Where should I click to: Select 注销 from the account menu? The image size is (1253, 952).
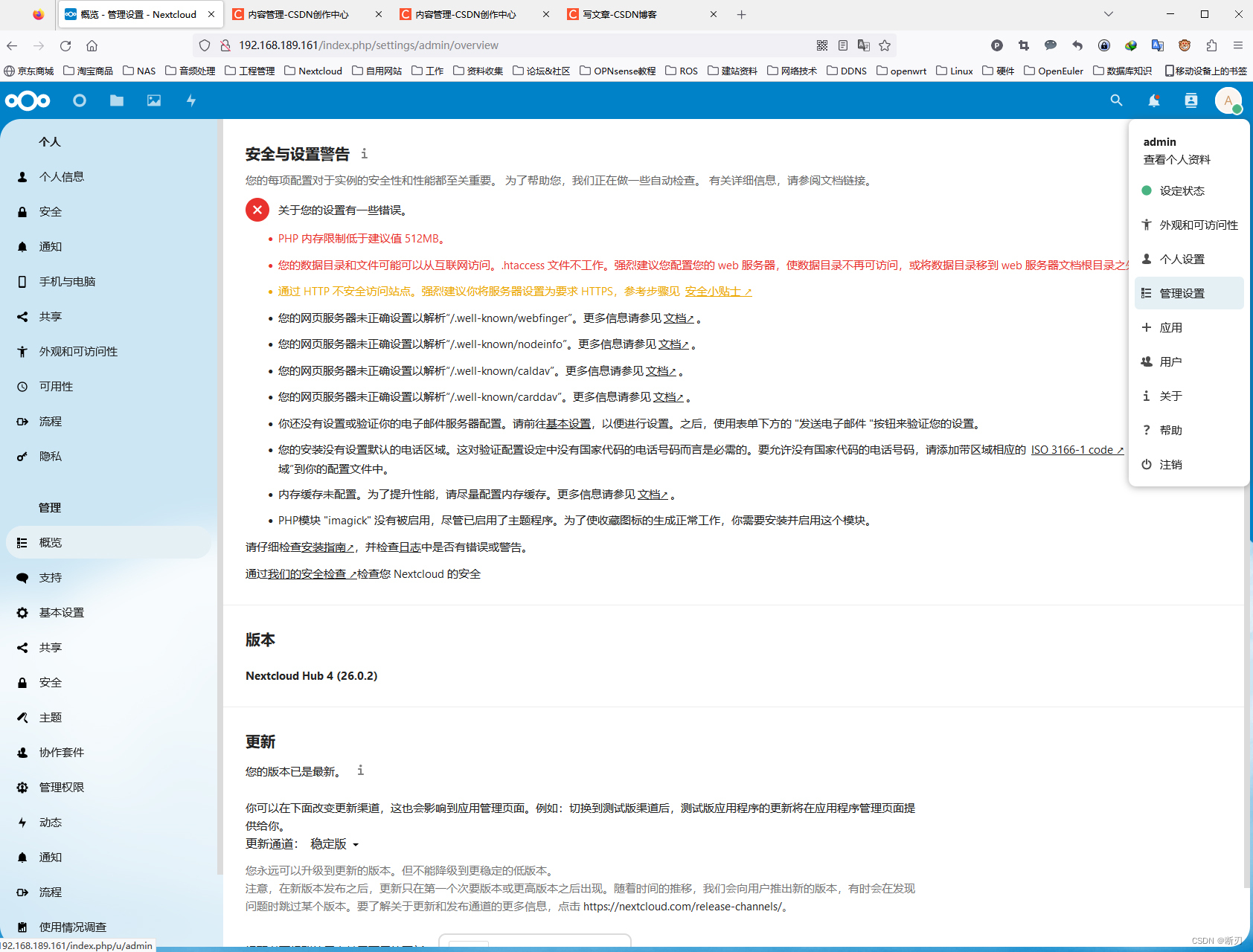coord(1170,464)
